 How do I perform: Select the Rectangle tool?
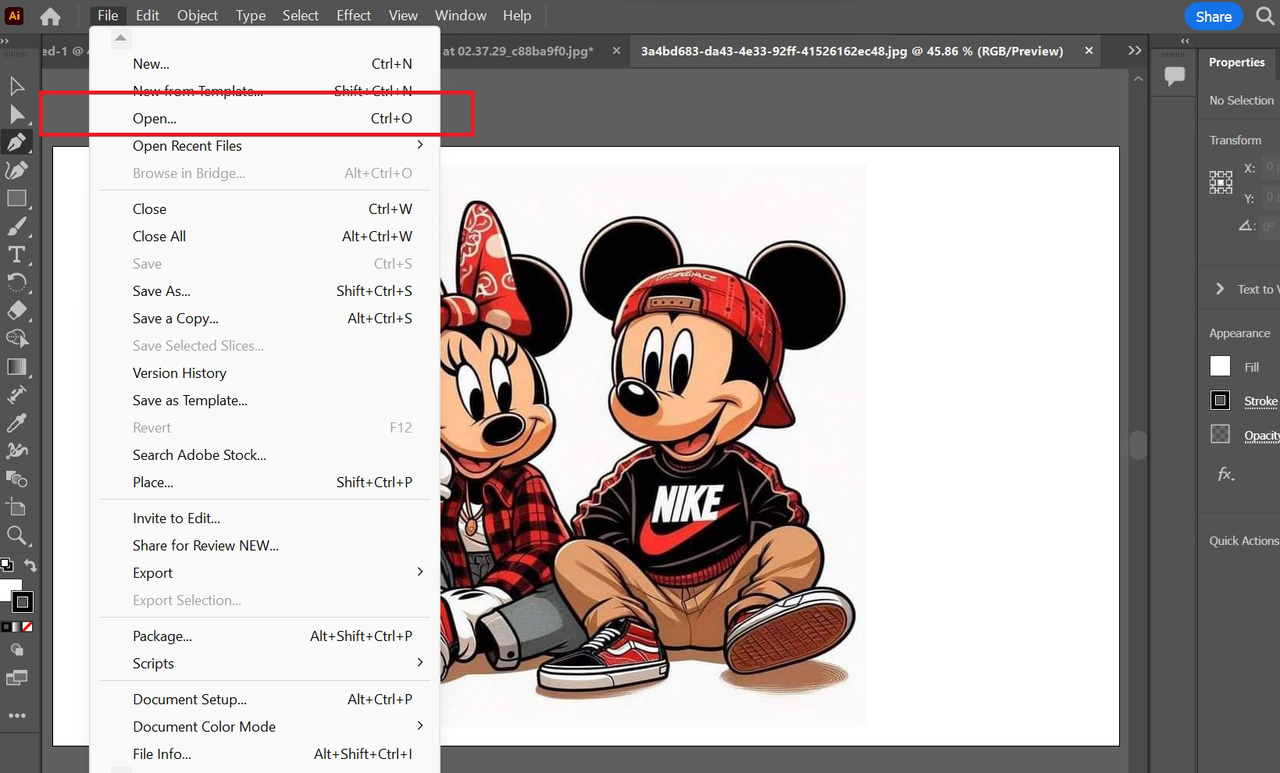click(x=16, y=198)
